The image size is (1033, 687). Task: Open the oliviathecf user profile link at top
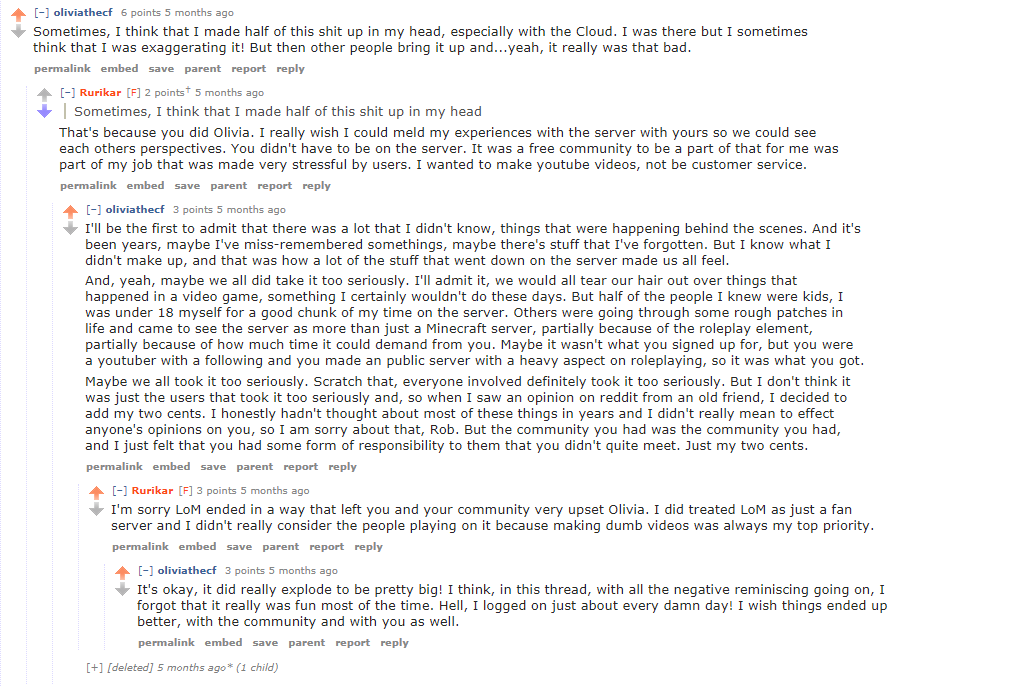83,13
